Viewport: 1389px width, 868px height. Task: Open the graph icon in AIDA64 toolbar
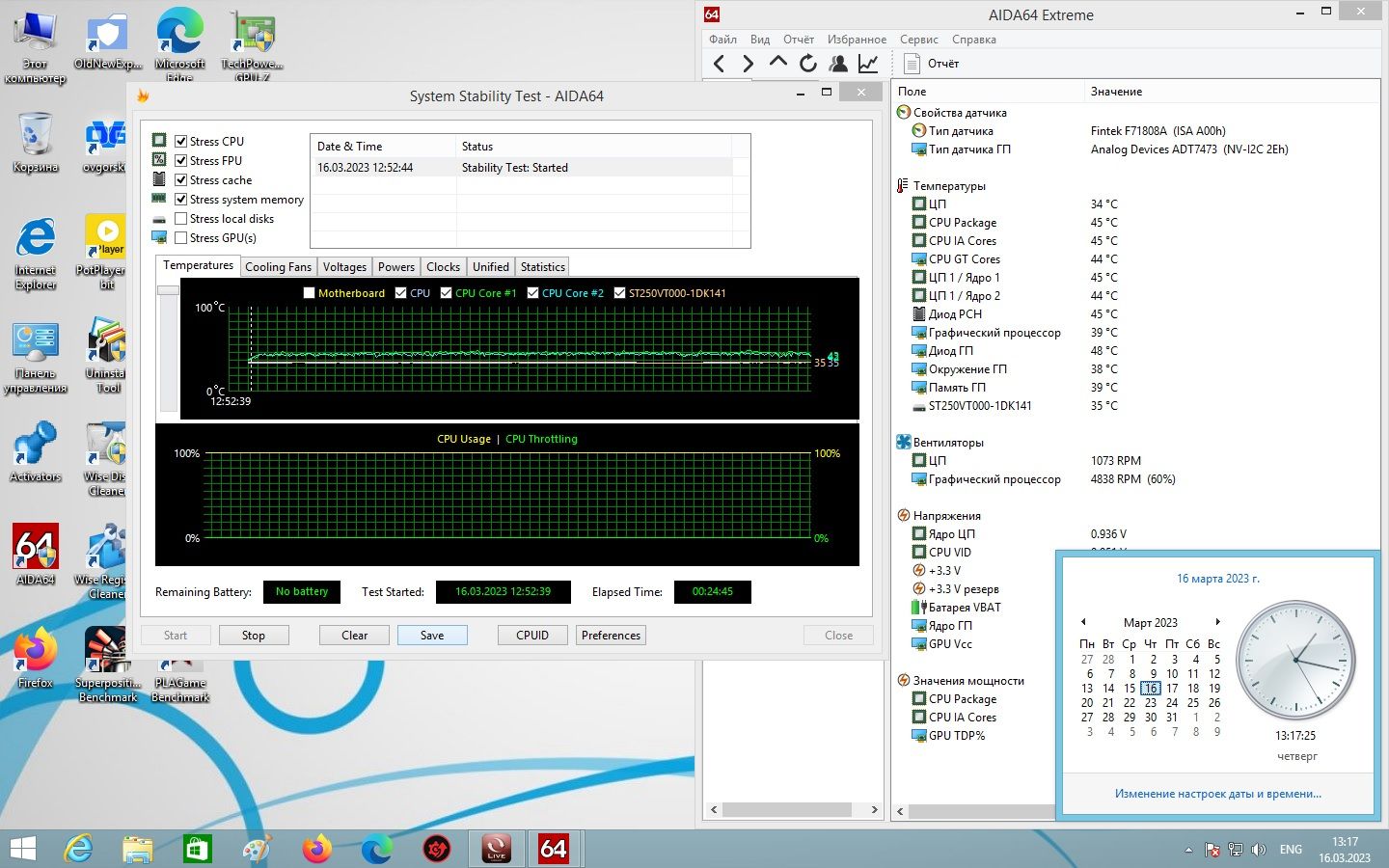(868, 64)
